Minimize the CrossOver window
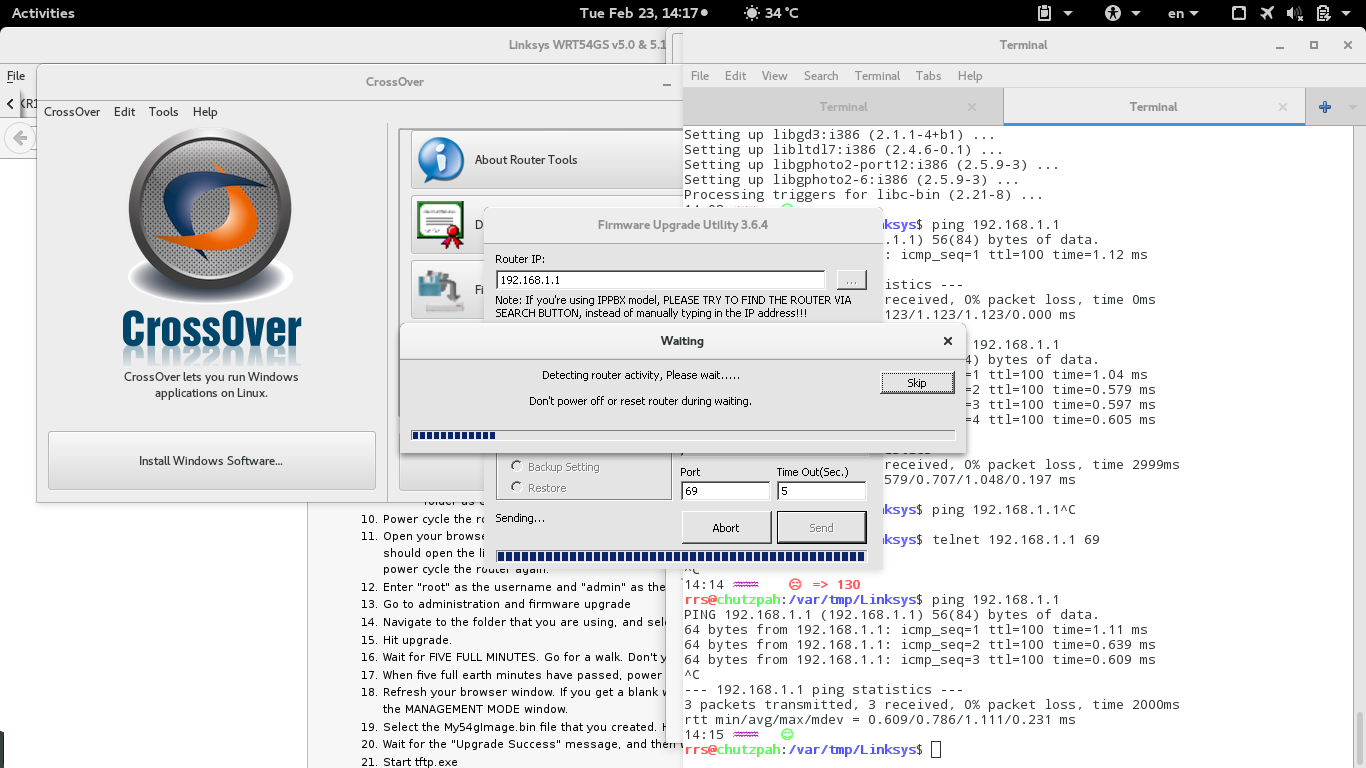This screenshot has height=768, width=1366. click(x=667, y=83)
